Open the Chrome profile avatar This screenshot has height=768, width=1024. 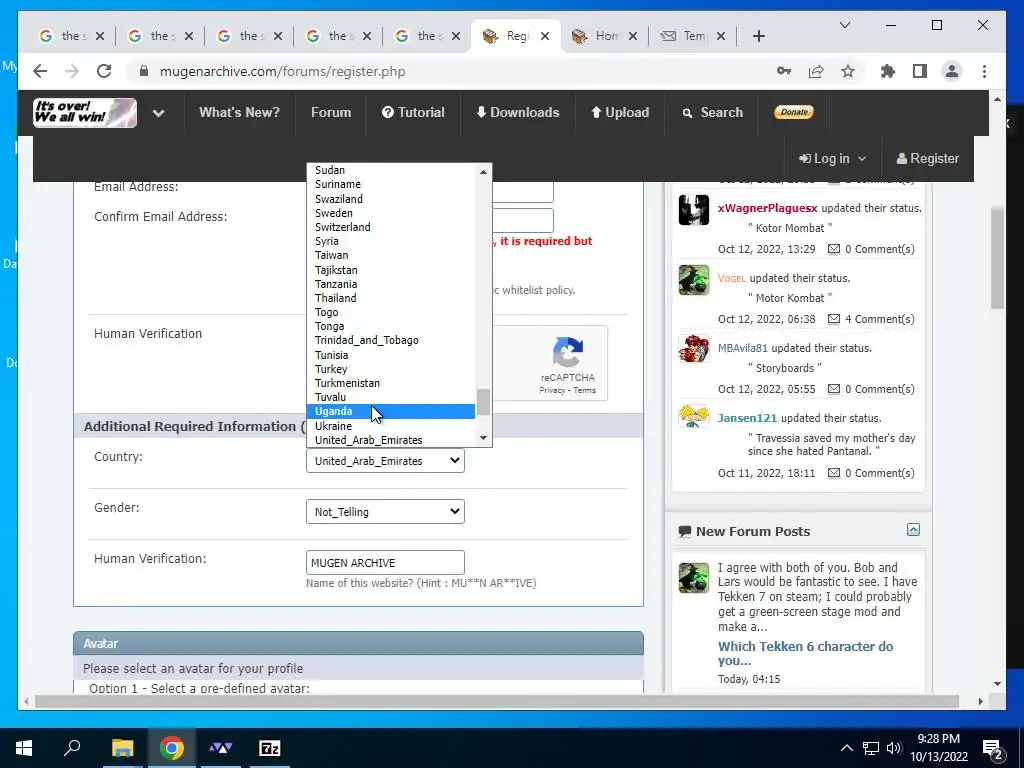[x=952, y=71]
